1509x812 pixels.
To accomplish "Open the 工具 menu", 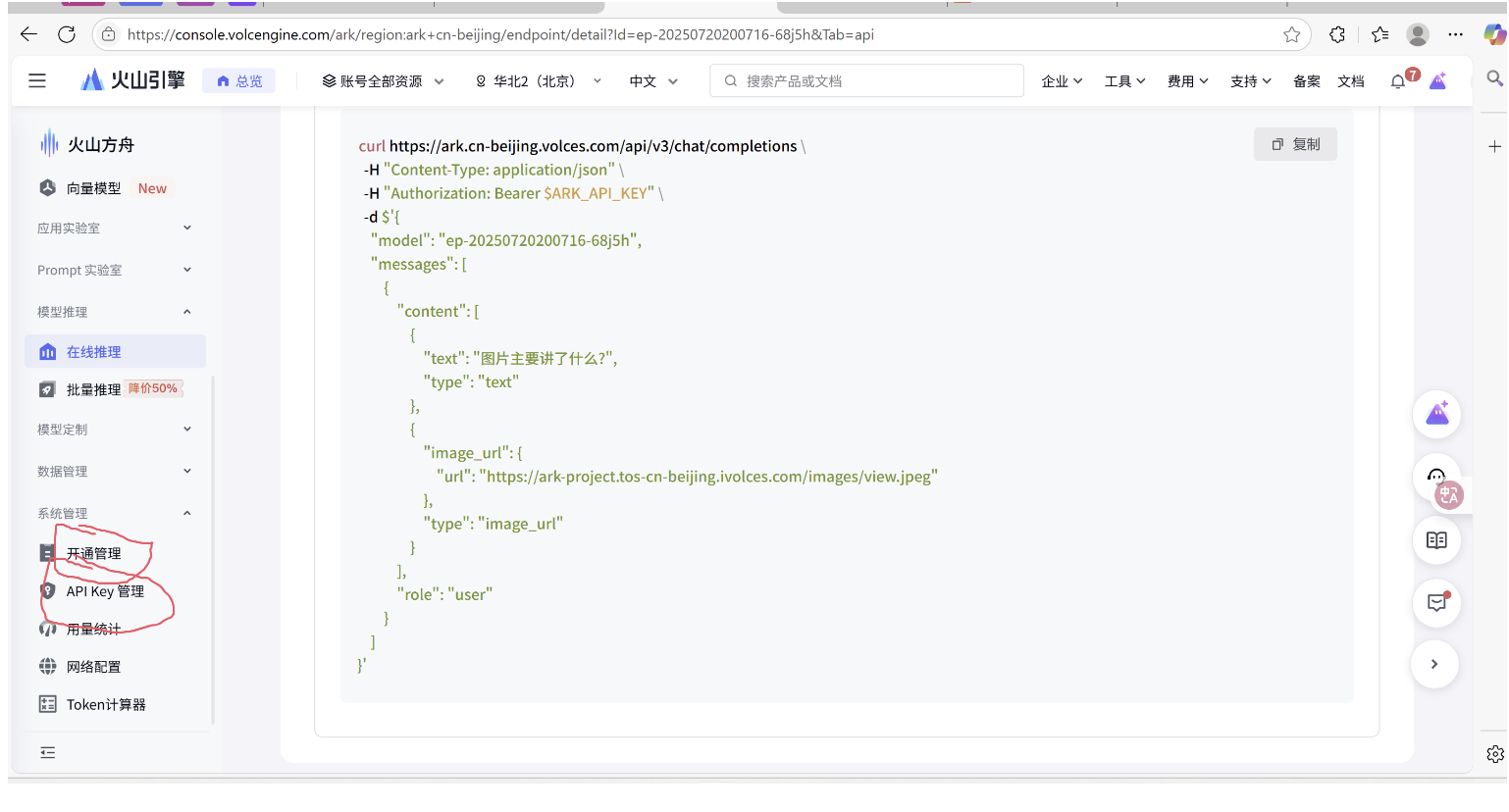I will coord(1124,81).
